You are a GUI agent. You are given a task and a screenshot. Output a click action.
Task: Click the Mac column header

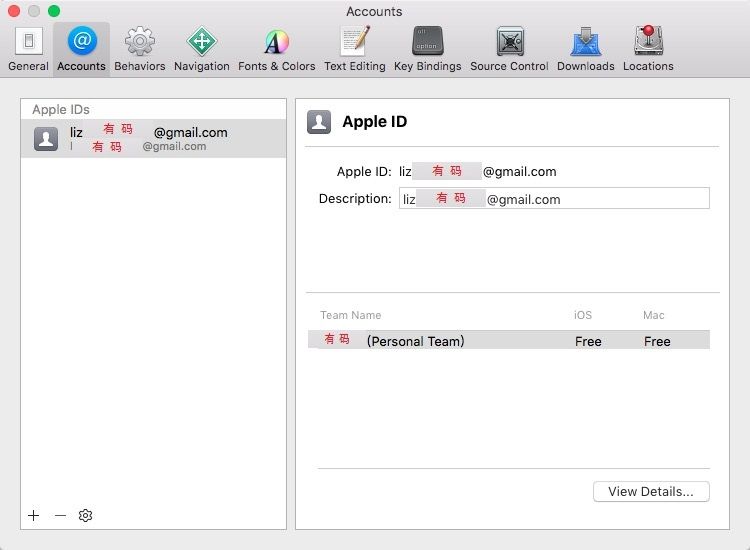click(x=654, y=315)
